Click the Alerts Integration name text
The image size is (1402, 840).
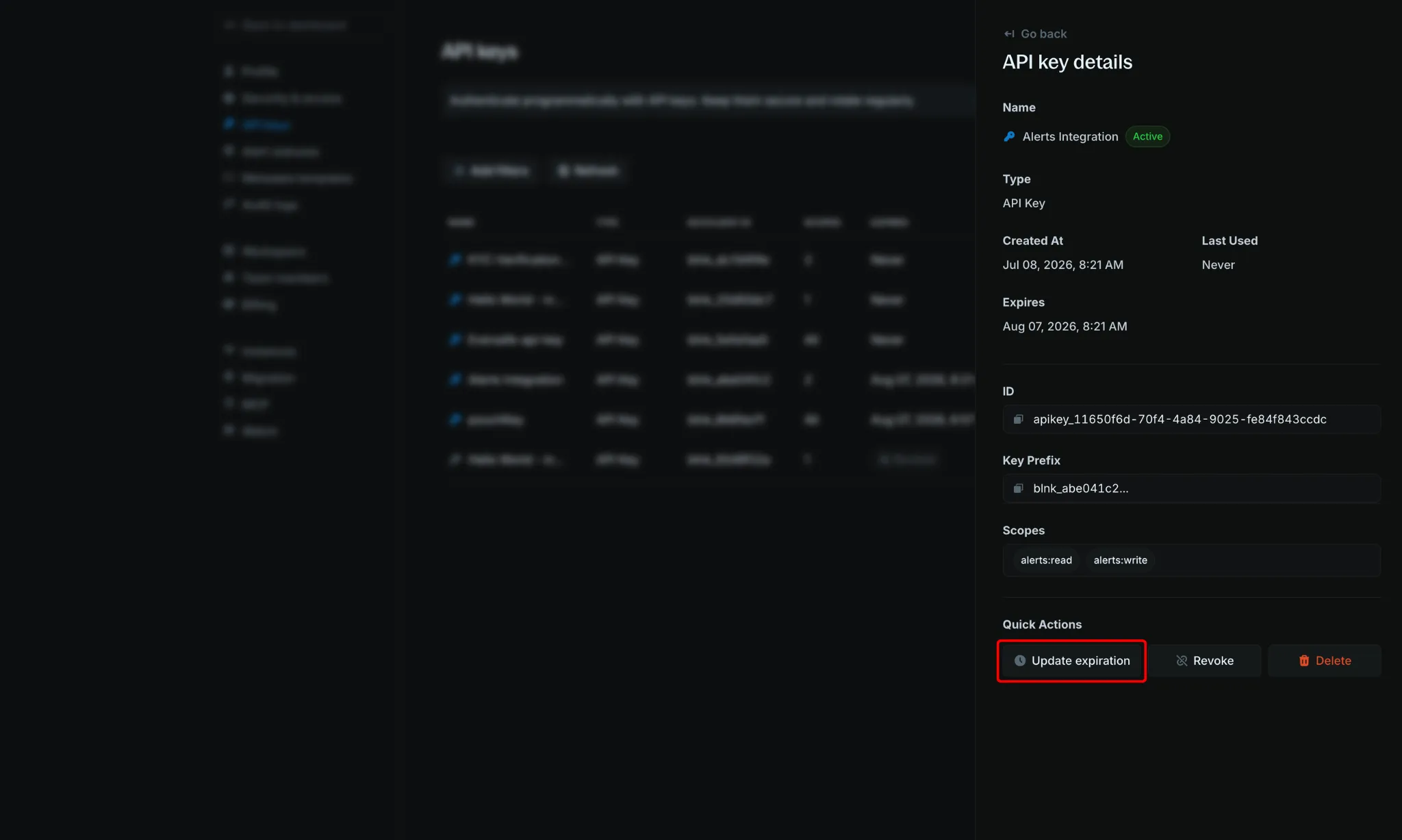[x=1070, y=136]
